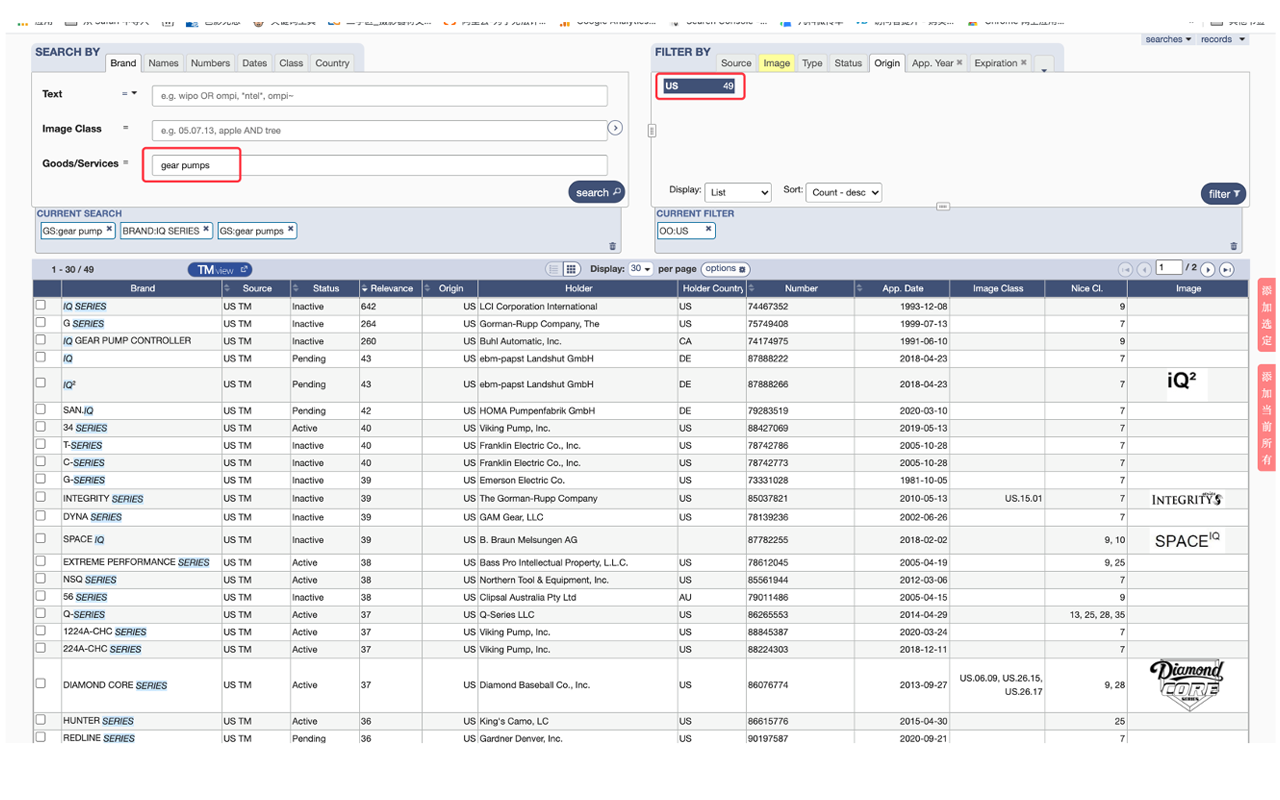Remove the GS:gear pump search tag
This screenshot has height=800, width=1280.
[109, 229]
